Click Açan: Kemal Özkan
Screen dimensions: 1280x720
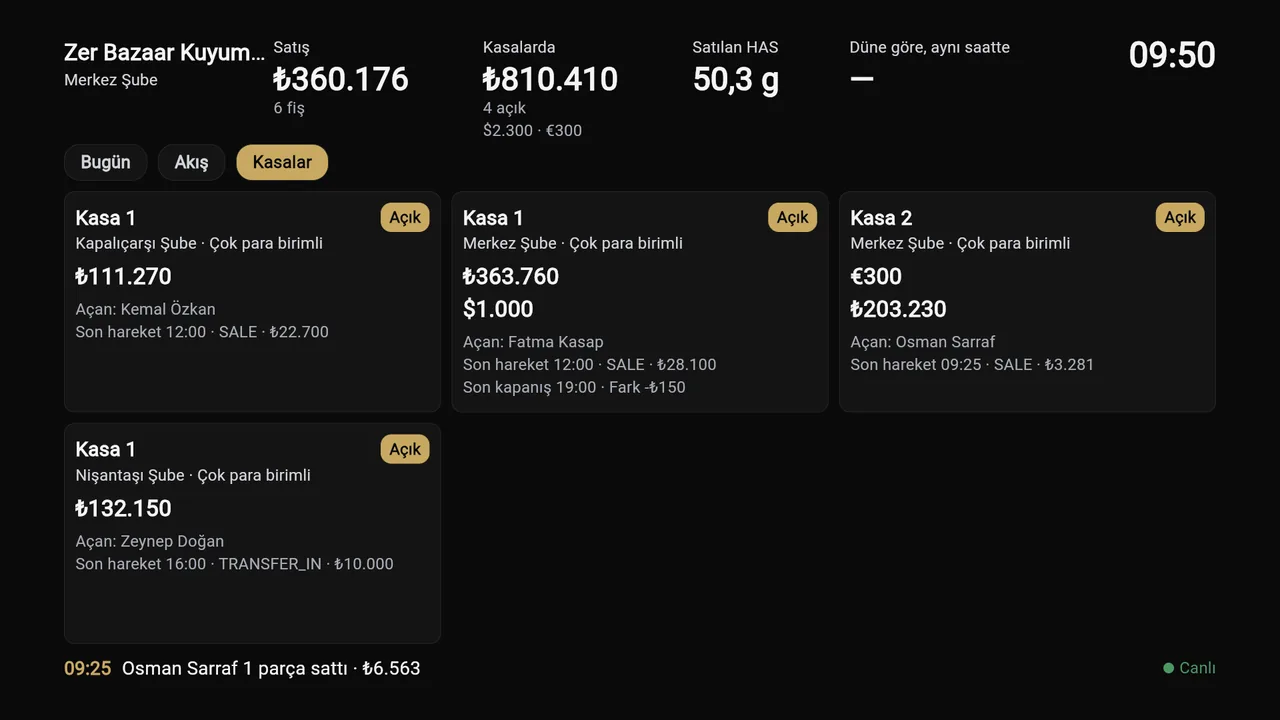pyautogui.click(x=145, y=309)
